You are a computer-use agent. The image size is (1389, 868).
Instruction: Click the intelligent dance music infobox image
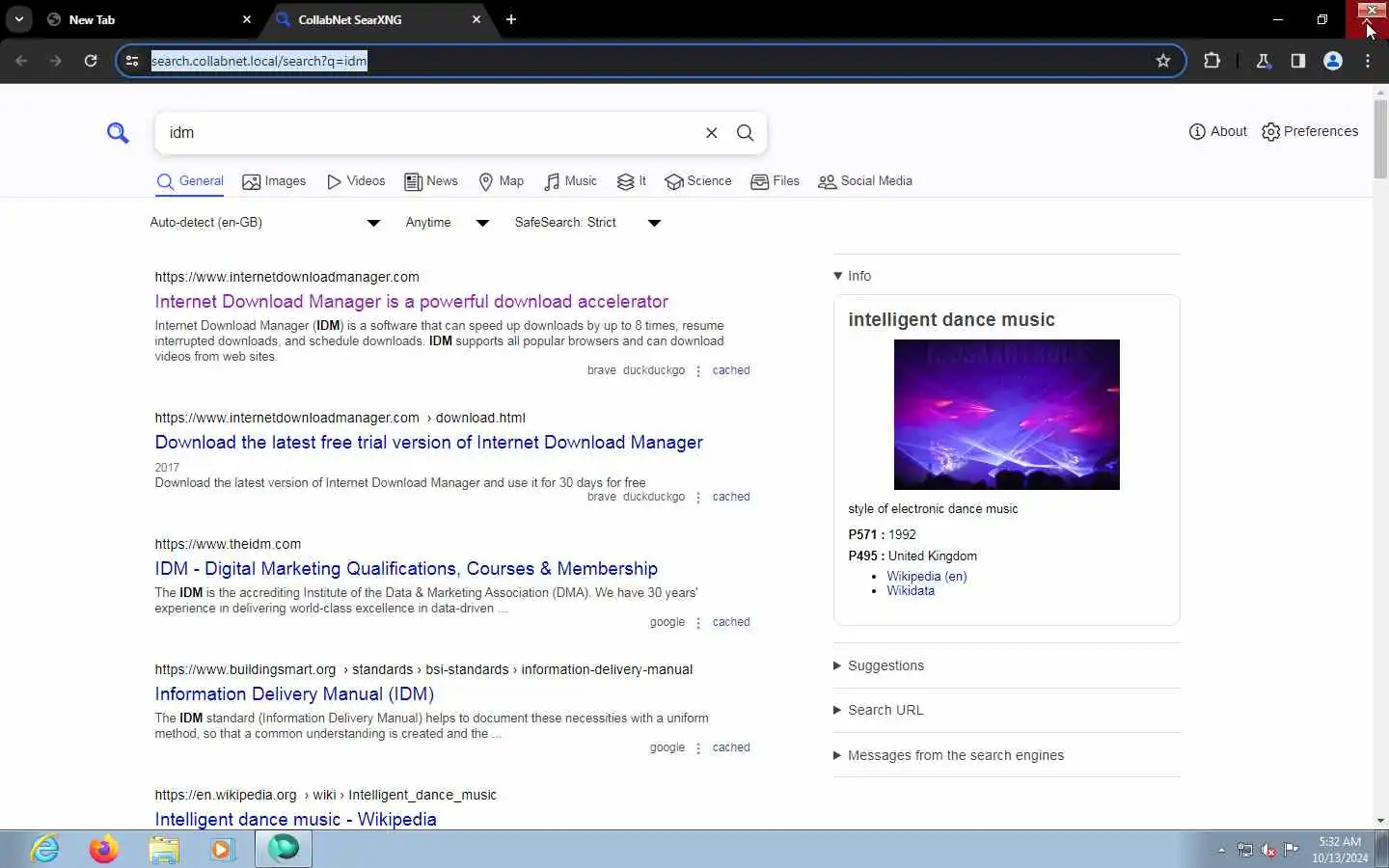click(1007, 415)
